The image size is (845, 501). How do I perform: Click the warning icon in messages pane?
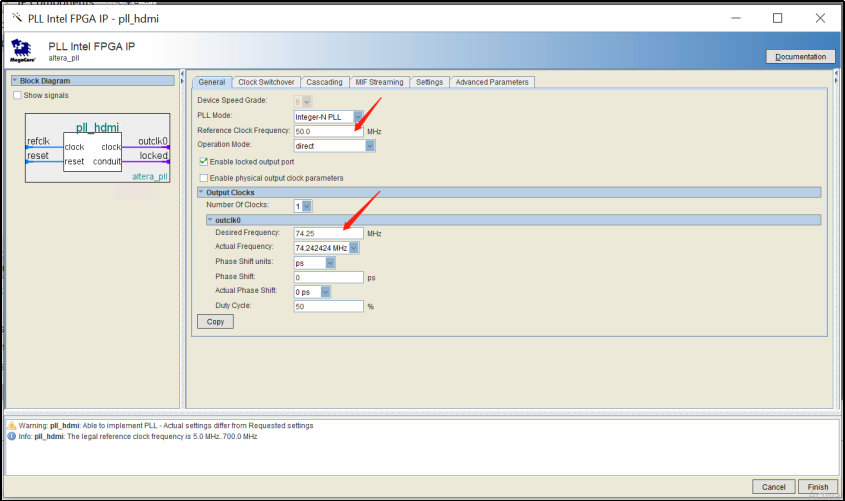coord(12,426)
